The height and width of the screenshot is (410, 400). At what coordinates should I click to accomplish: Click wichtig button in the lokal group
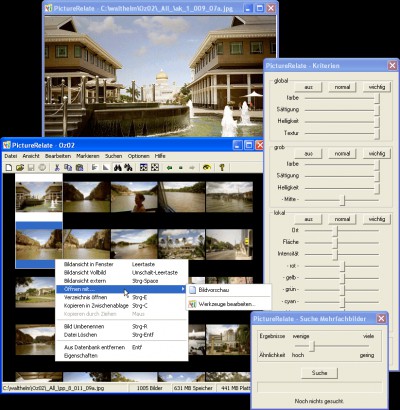click(x=377, y=219)
